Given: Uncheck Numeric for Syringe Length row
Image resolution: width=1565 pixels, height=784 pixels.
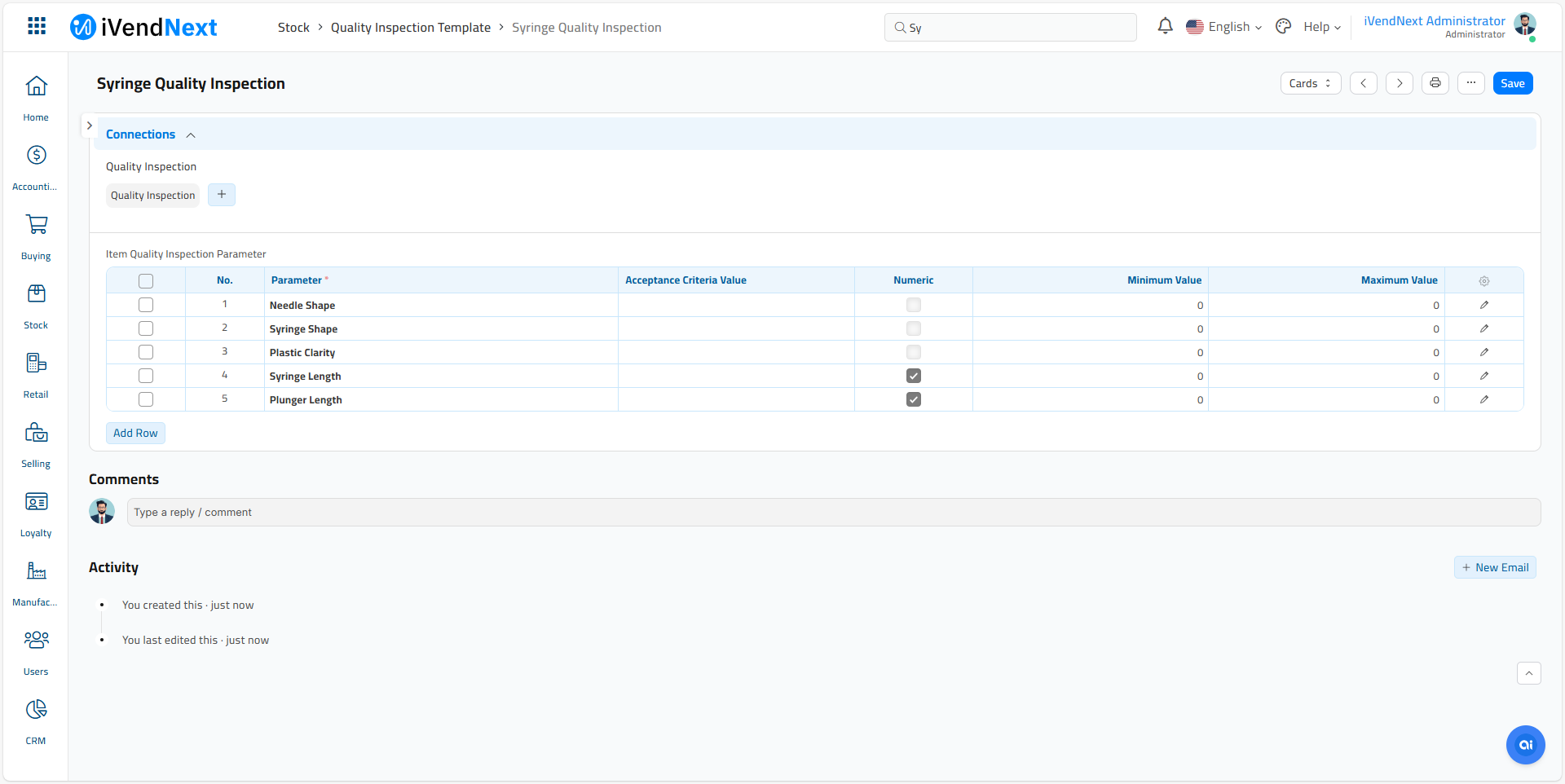Looking at the screenshot, I should tap(913, 376).
